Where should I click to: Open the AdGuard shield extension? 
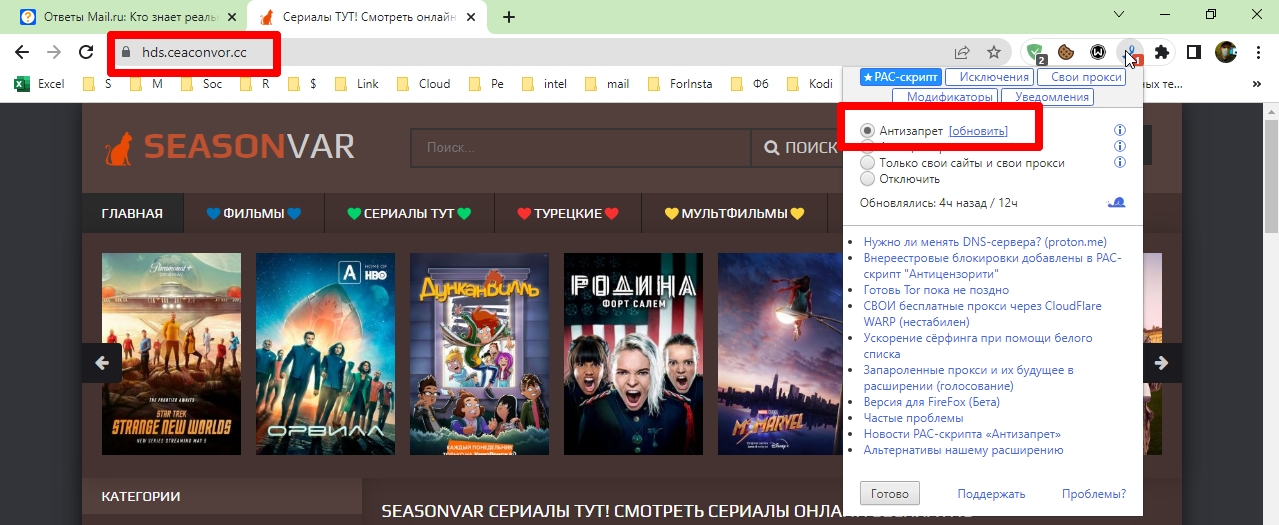(1036, 52)
